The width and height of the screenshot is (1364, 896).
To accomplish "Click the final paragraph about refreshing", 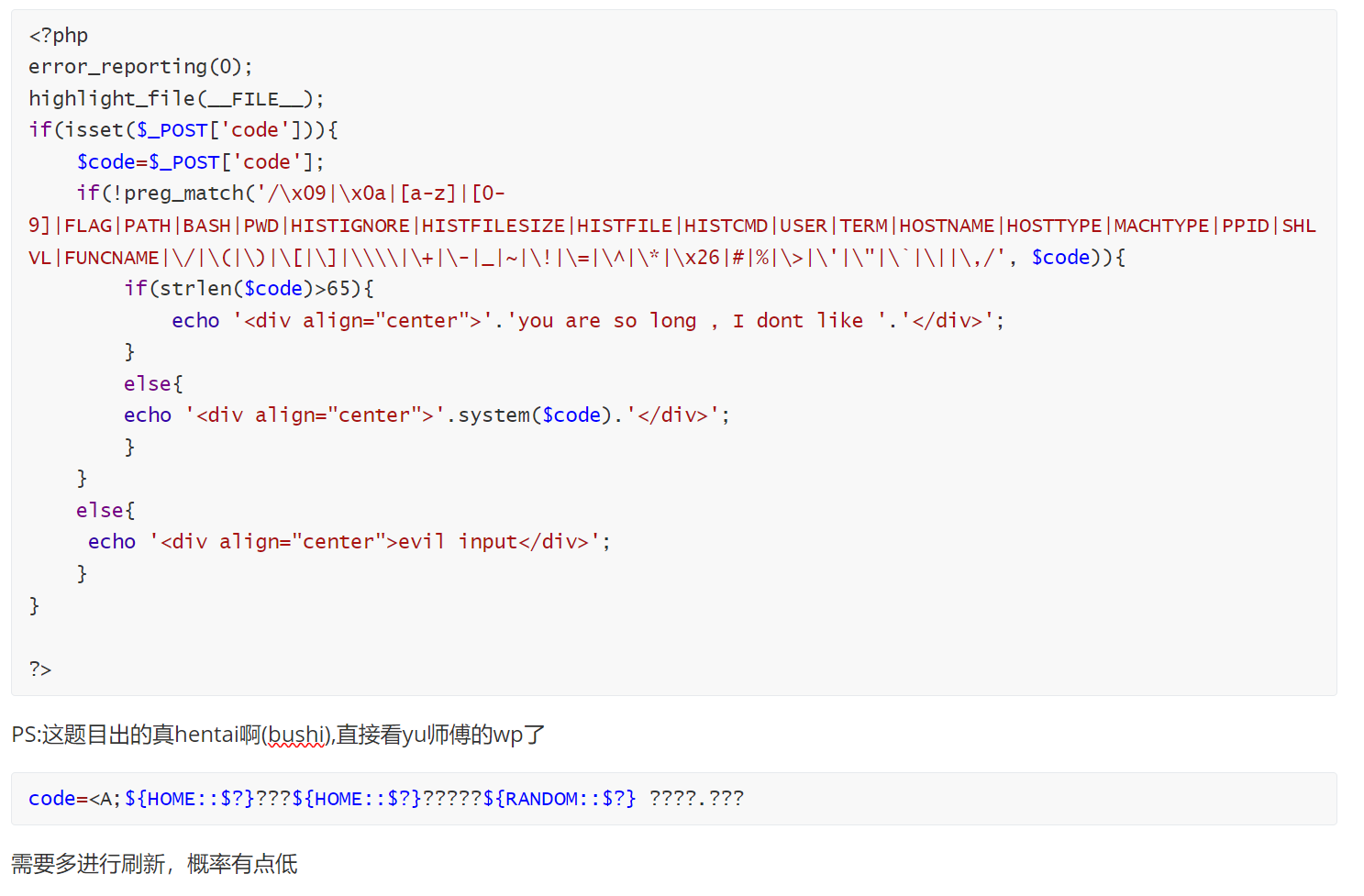I will click(154, 864).
